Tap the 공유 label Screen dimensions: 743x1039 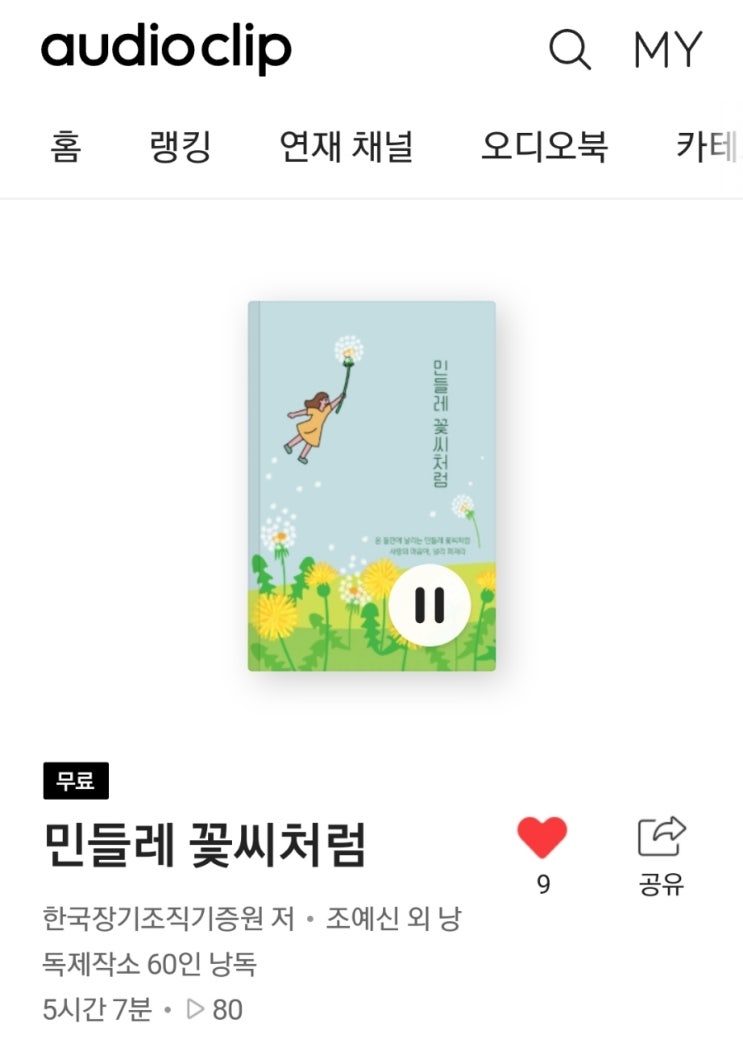[661, 885]
